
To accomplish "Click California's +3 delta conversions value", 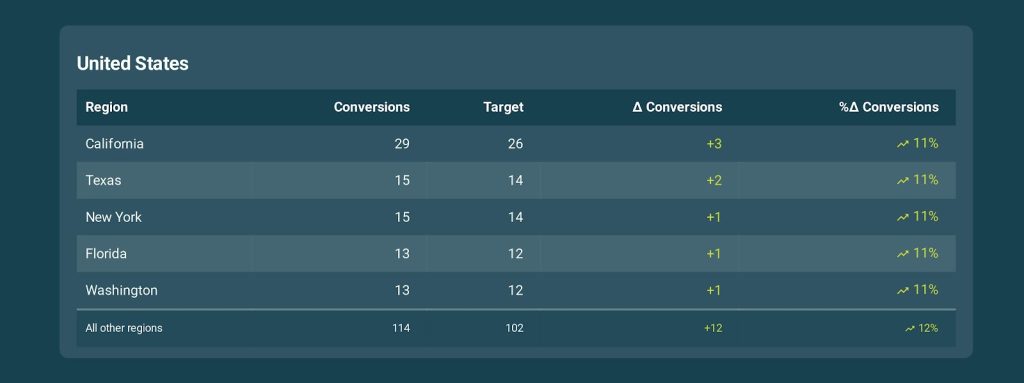I will [714, 144].
